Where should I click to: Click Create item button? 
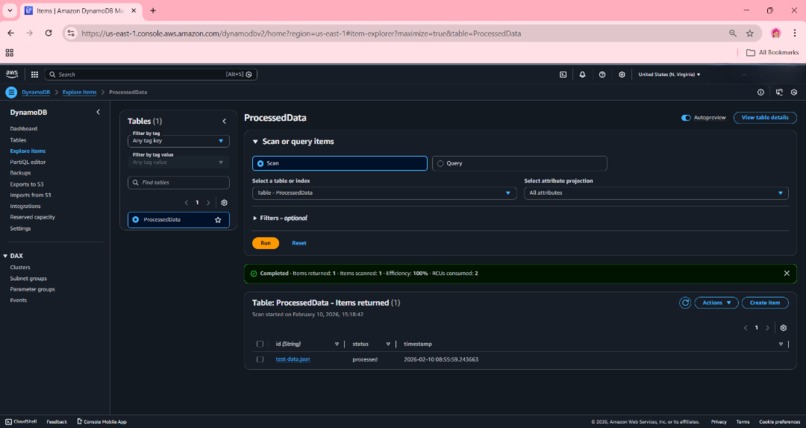coord(765,303)
